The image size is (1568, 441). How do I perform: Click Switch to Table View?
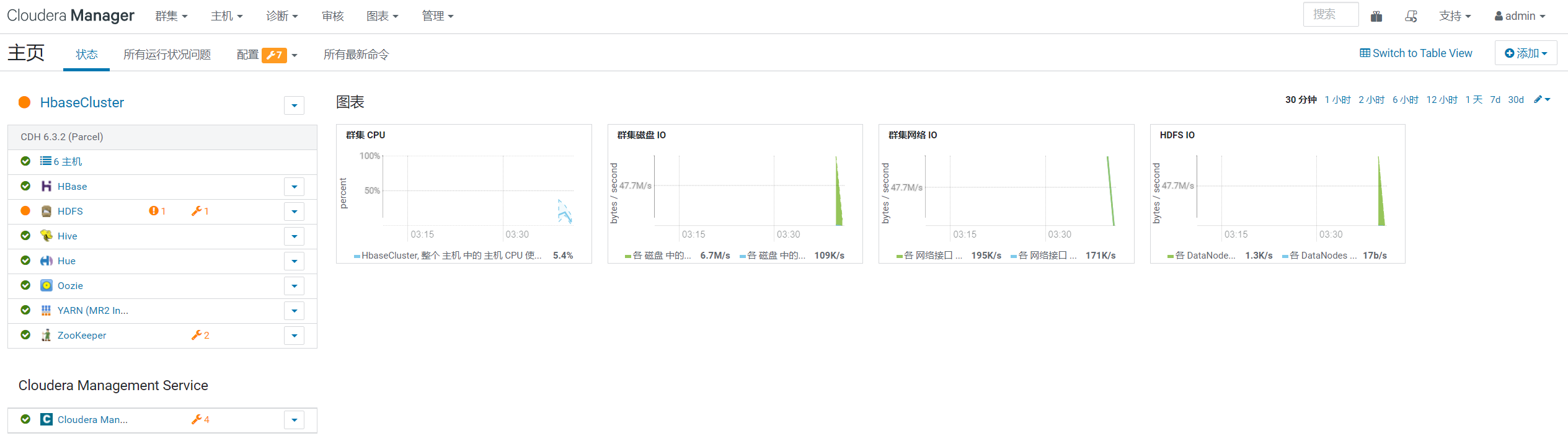[x=1416, y=53]
